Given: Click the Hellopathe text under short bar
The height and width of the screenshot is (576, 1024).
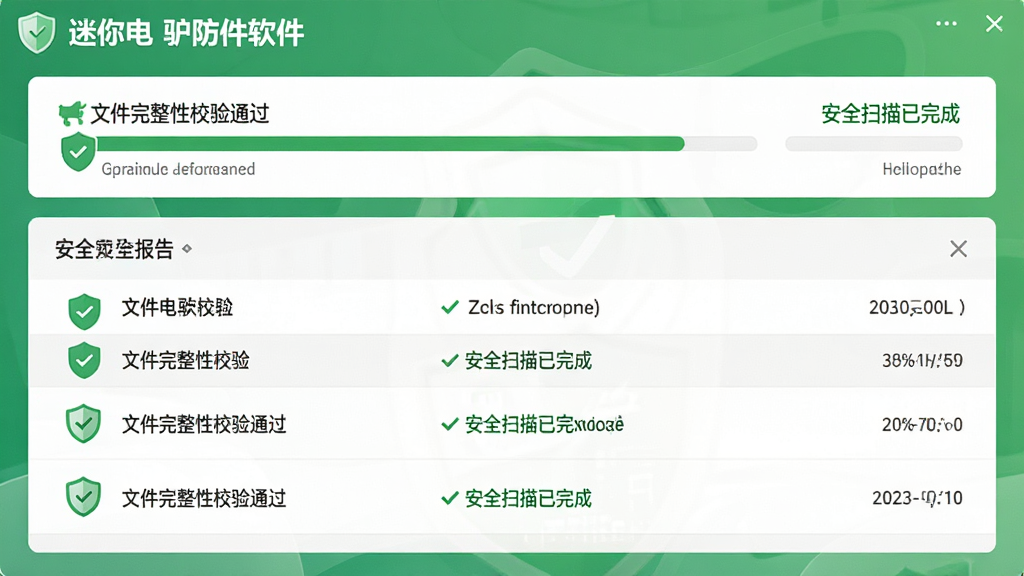Looking at the screenshot, I should click(921, 170).
